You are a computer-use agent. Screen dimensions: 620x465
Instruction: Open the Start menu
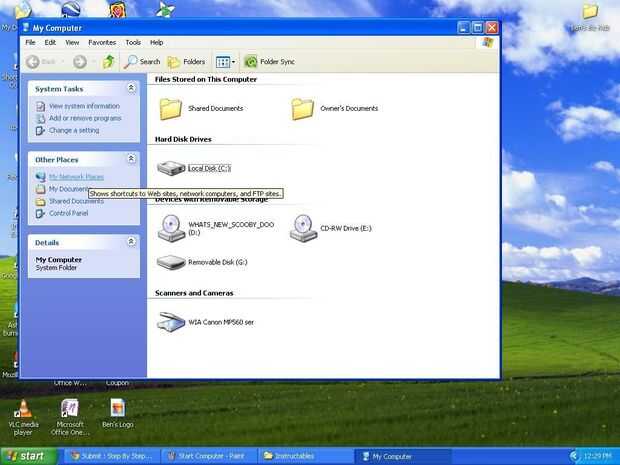[28, 456]
